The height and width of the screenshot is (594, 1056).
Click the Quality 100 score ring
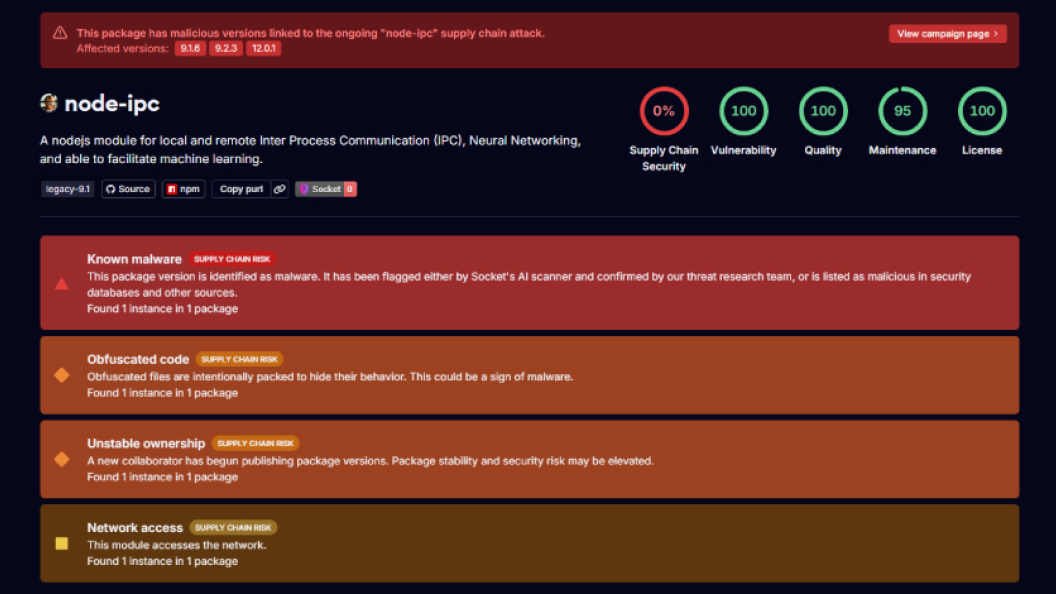823,111
